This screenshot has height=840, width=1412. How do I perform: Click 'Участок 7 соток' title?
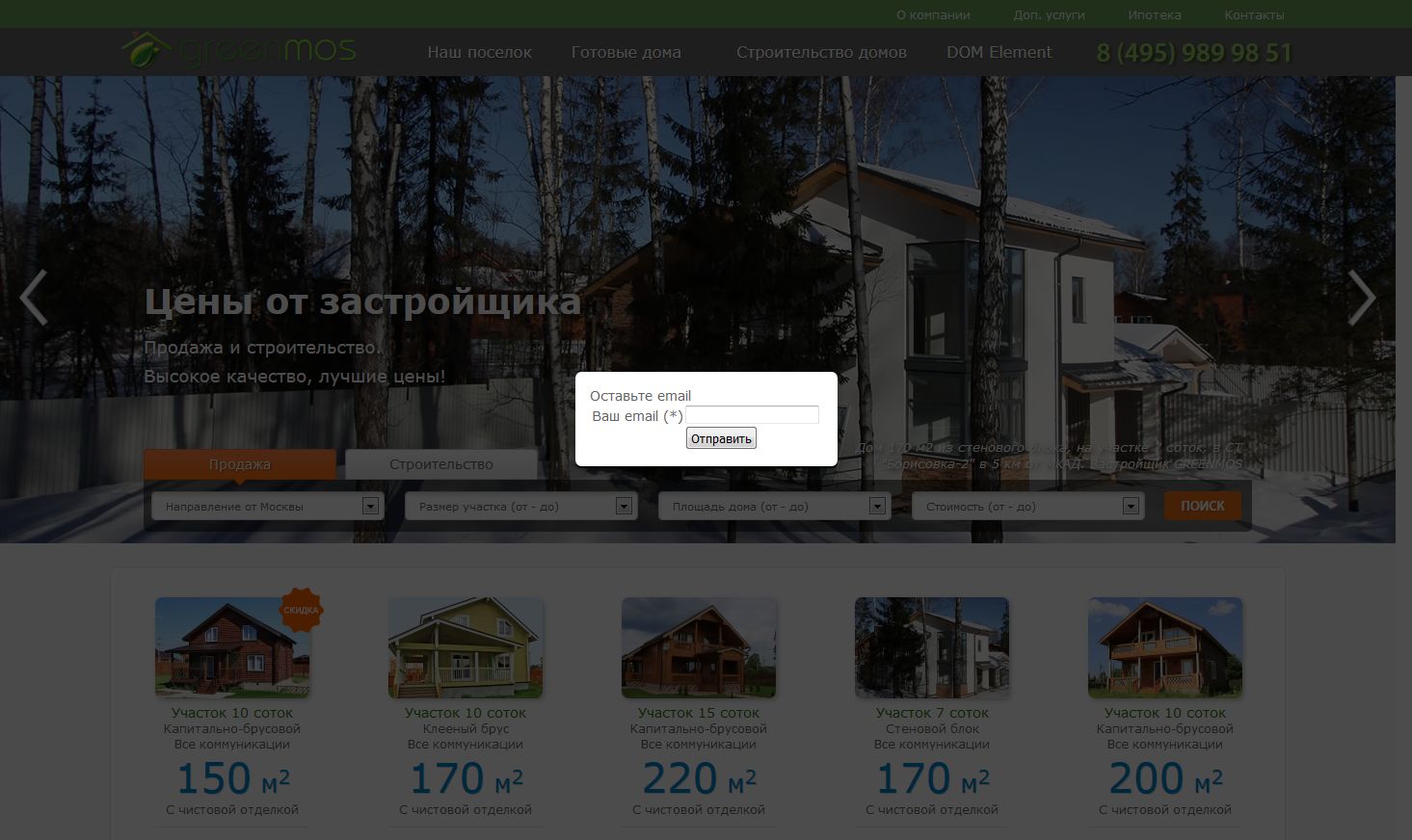[932, 713]
